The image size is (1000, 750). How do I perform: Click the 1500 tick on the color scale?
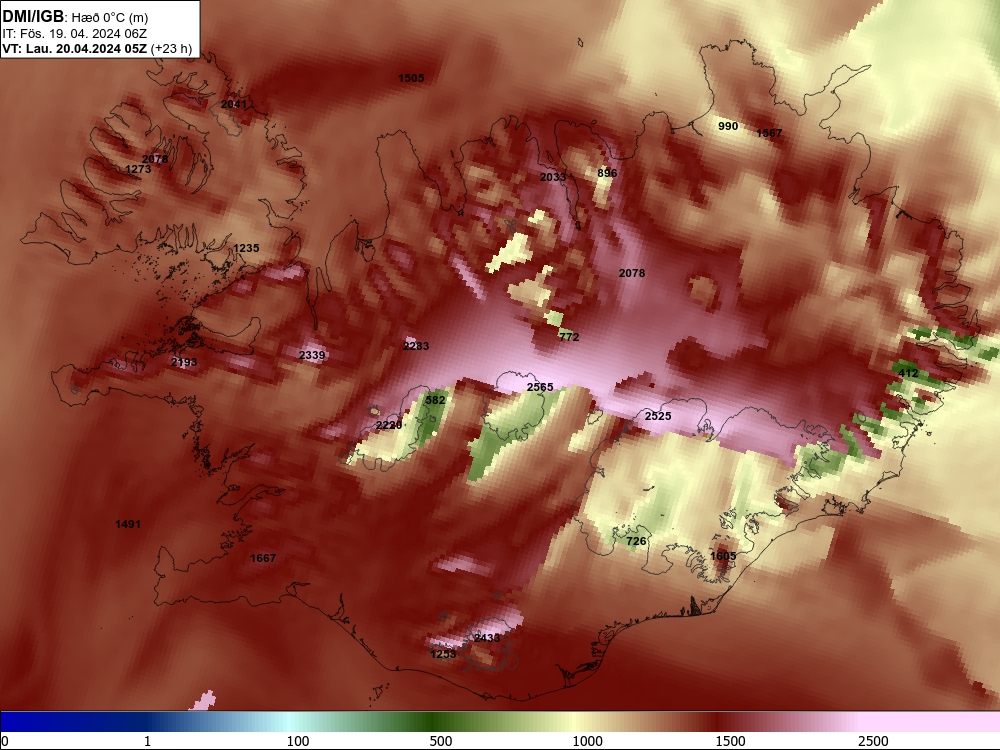[x=730, y=741]
